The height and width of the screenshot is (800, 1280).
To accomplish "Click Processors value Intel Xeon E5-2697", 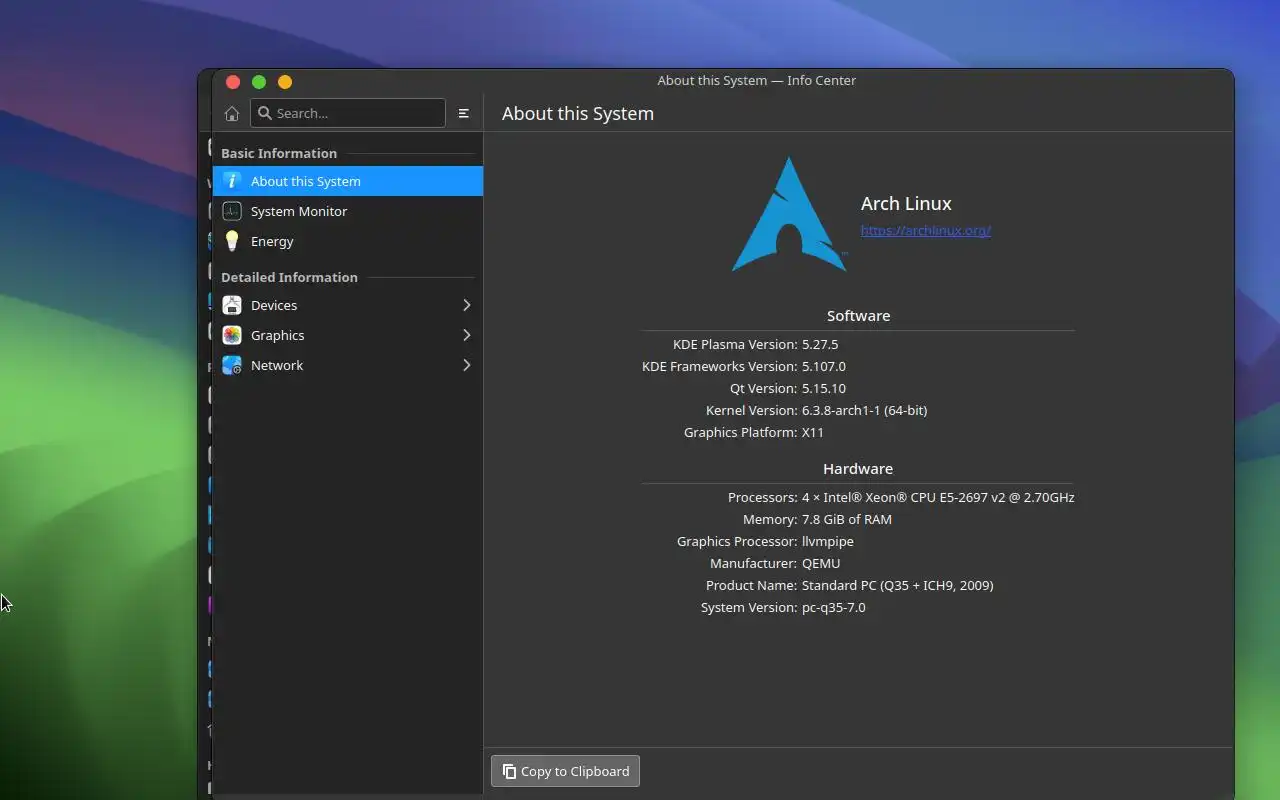I will (938, 497).
